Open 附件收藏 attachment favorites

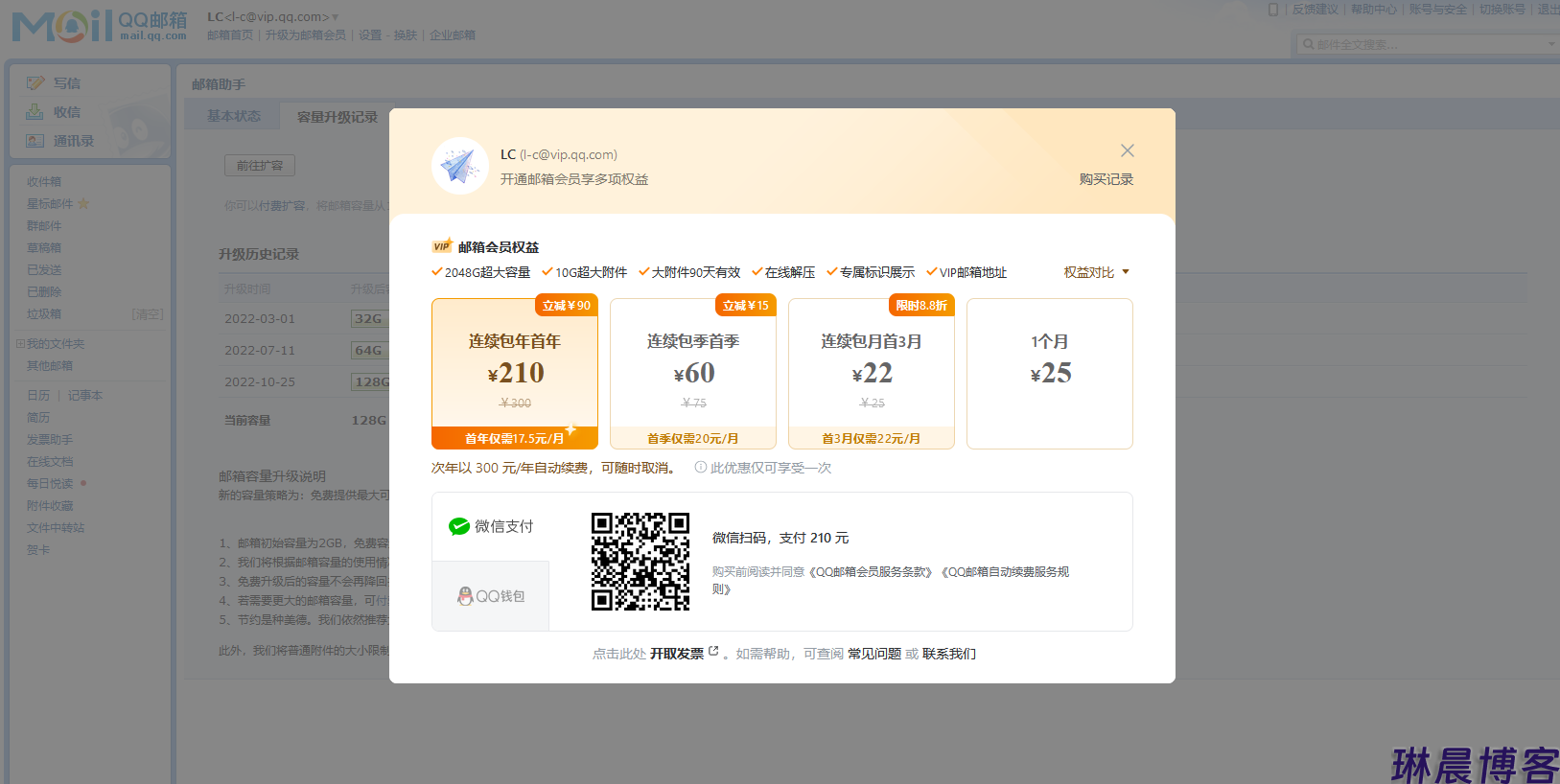click(x=50, y=506)
